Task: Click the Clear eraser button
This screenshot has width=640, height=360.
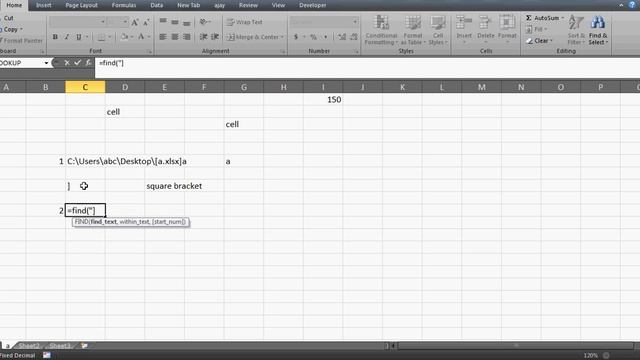Action: [x=539, y=41]
